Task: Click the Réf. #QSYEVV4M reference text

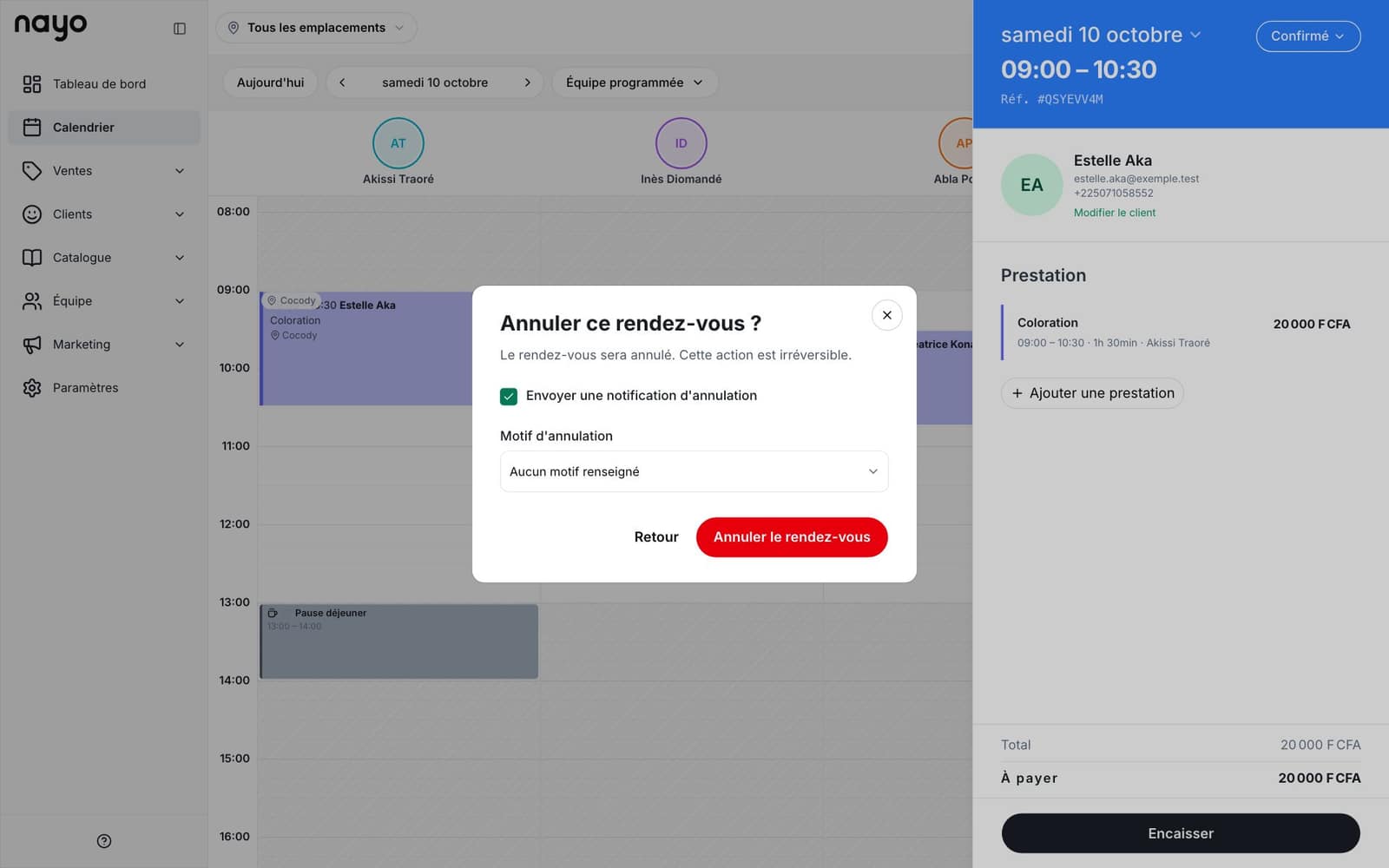Action: click(1052, 99)
